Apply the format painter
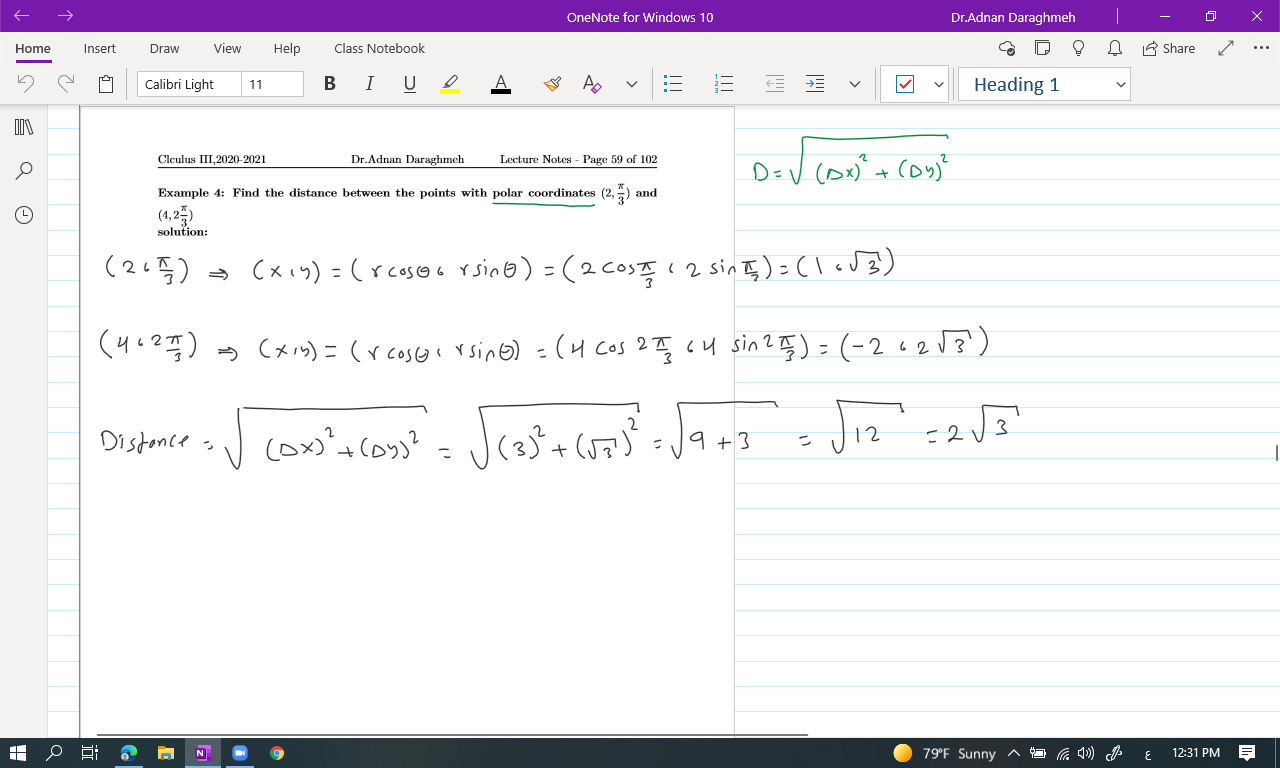The image size is (1280, 768). (552, 85)
